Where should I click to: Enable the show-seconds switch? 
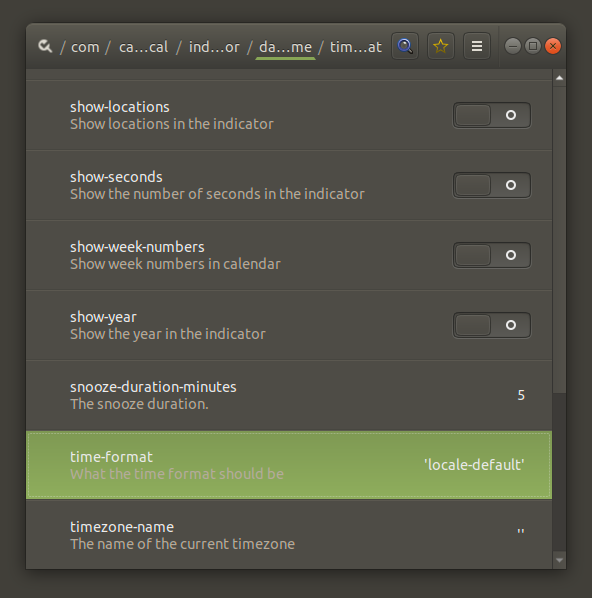tap(492, 185)
